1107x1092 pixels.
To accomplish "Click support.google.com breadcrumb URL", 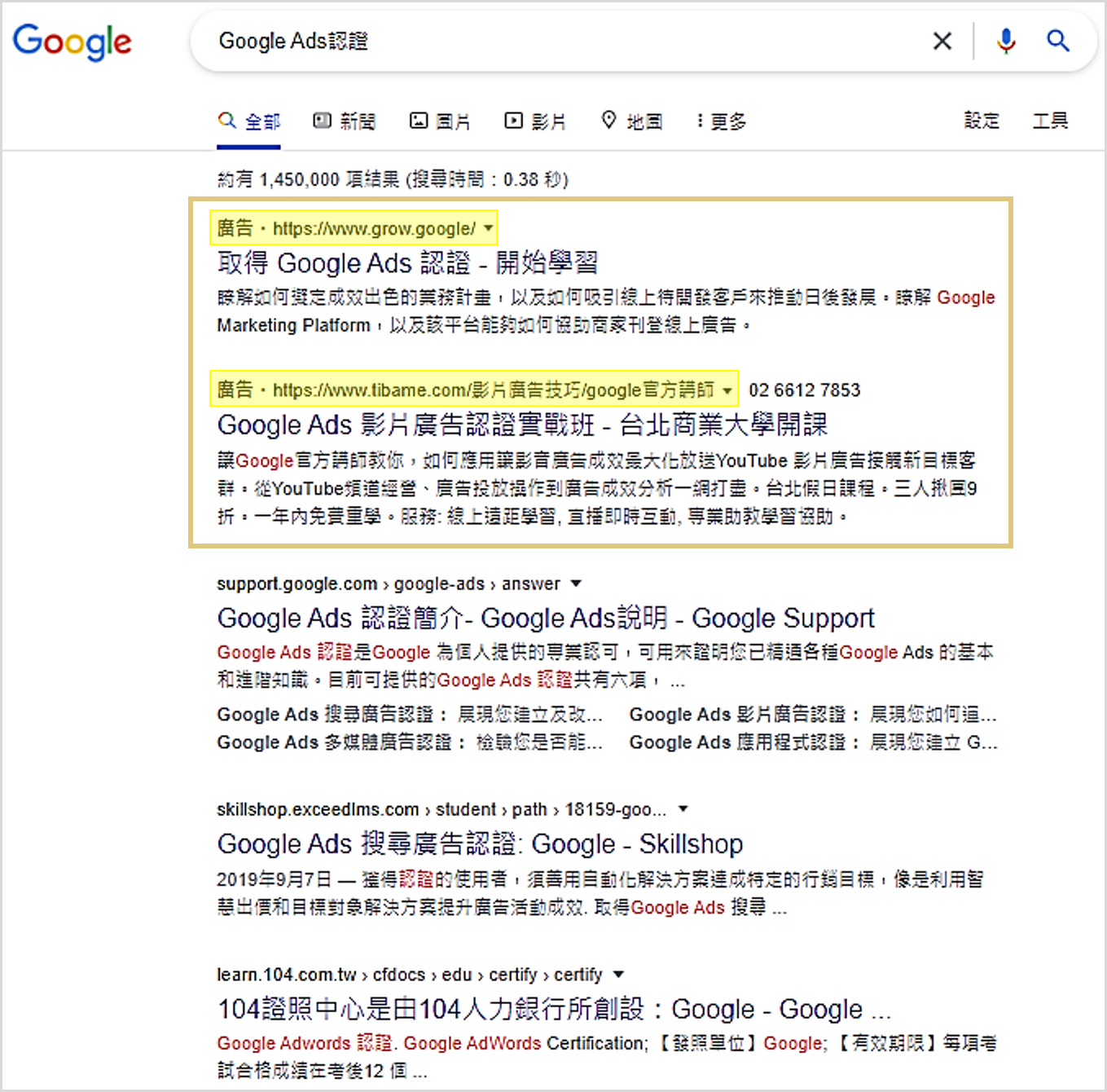I will pos(389,583).
